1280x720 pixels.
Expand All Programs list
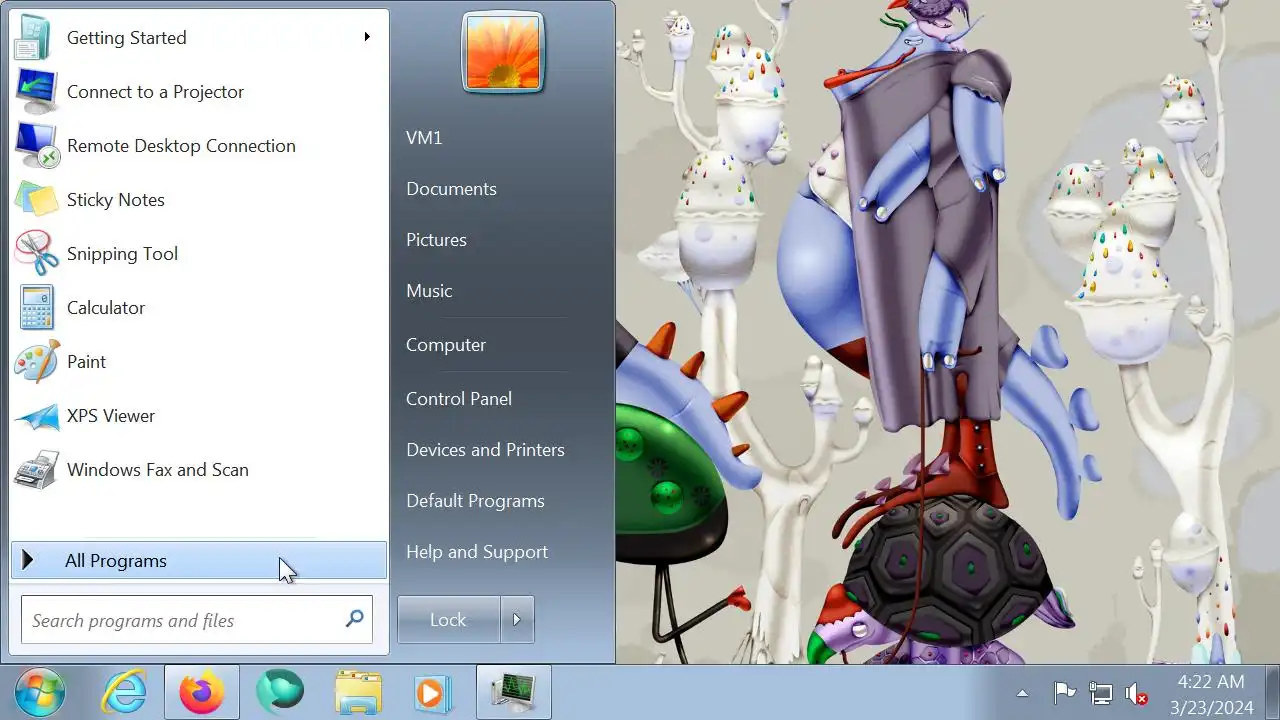pos(198,561)
